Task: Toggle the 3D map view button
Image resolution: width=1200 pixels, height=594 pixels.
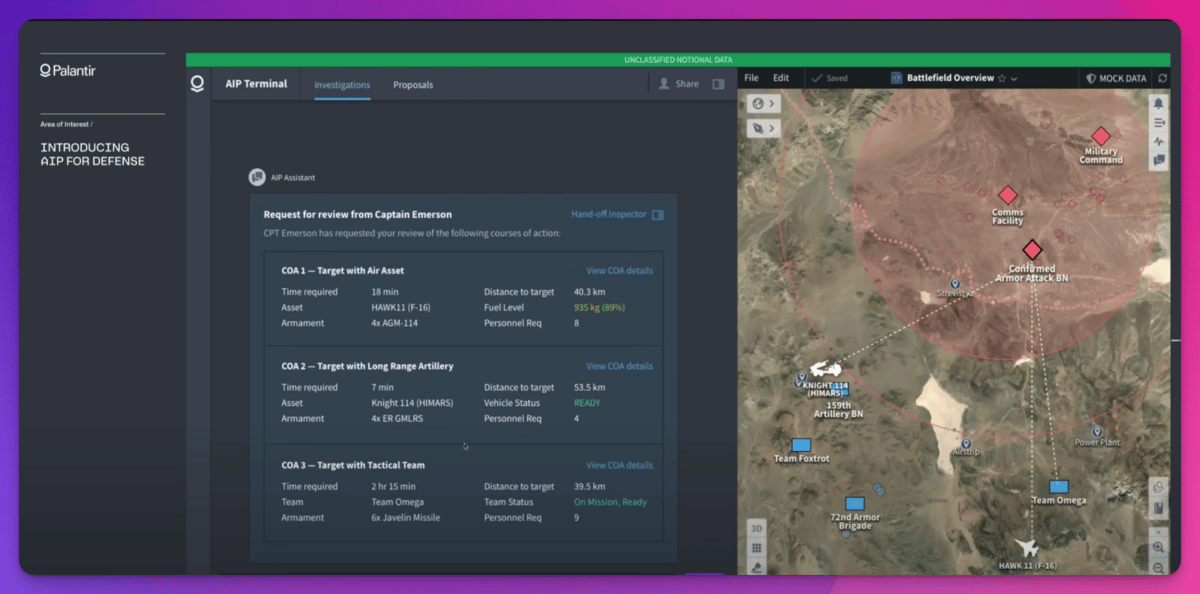Action: coord(757,529)
